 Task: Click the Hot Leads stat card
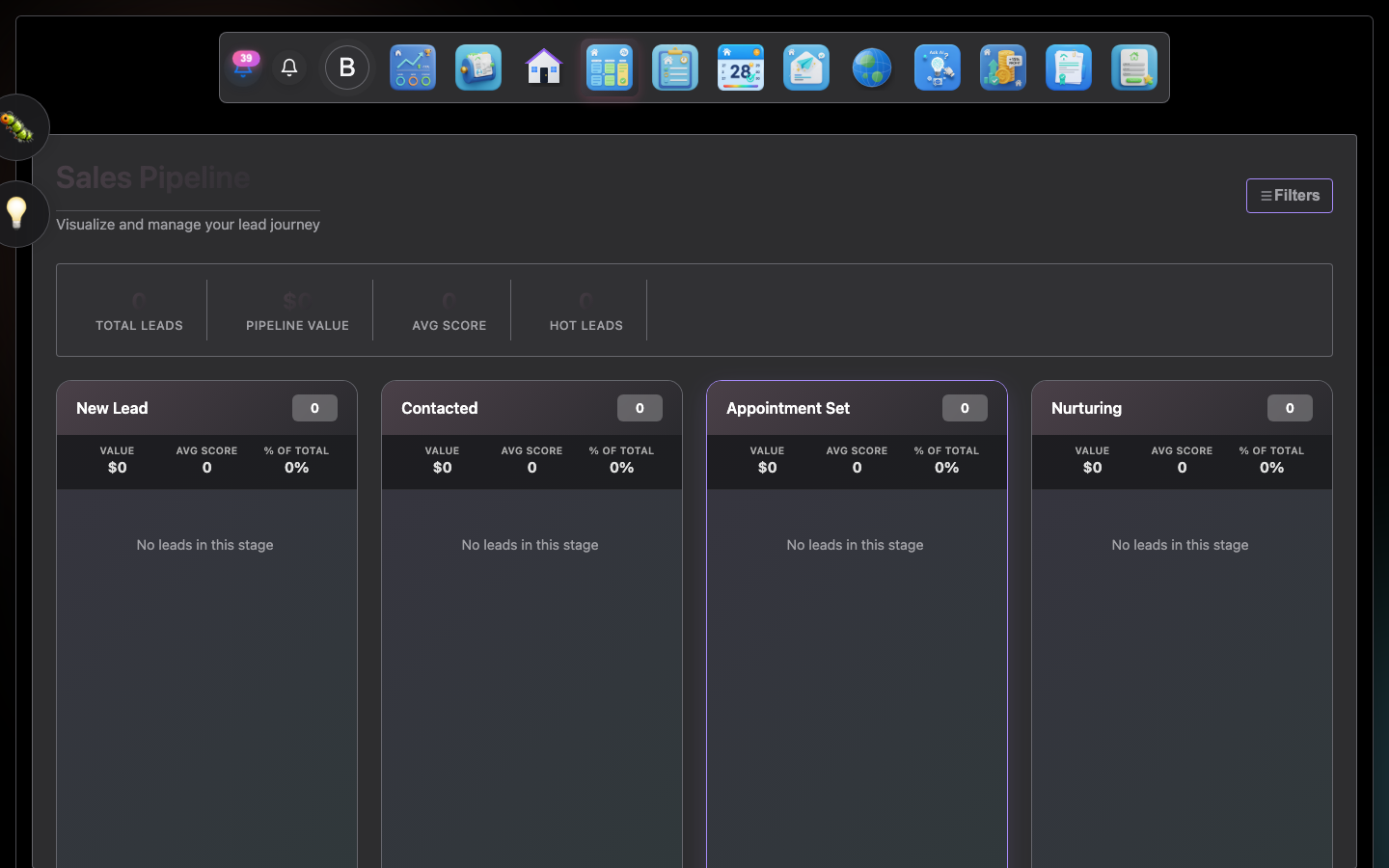[586, 312]
